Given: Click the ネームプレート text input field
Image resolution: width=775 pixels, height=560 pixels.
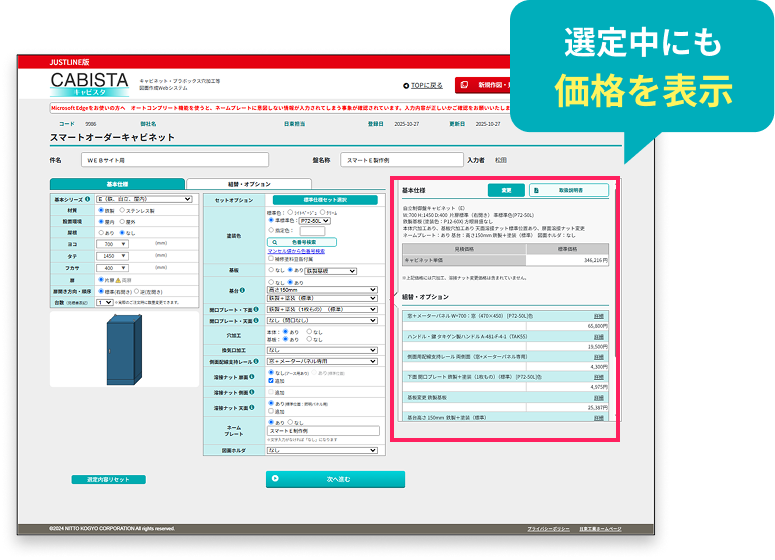Looking at the screenshot, I should [323, 431].
